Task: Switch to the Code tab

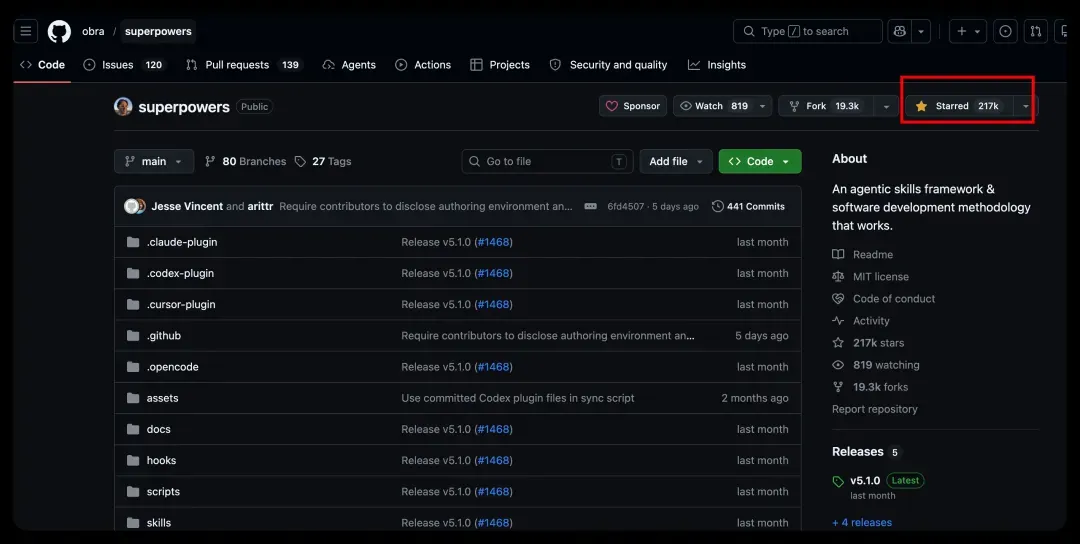Action: click(43, 65)
